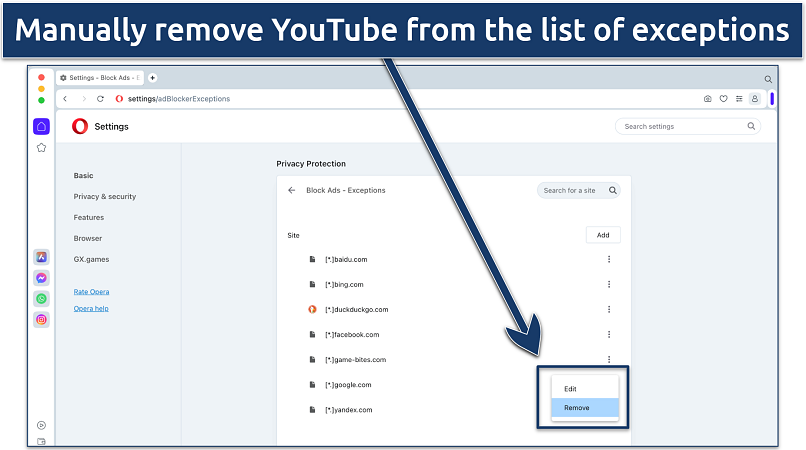Select the Settings - Block Ads tab

point(100,78)
